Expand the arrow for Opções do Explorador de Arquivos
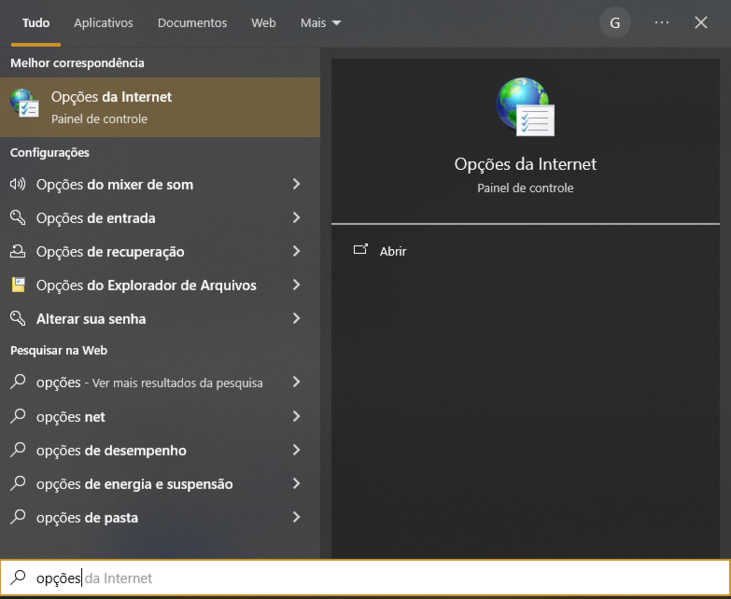Image resolution: width=731 pixels, height=599 pixels. [x=297, y=285]
